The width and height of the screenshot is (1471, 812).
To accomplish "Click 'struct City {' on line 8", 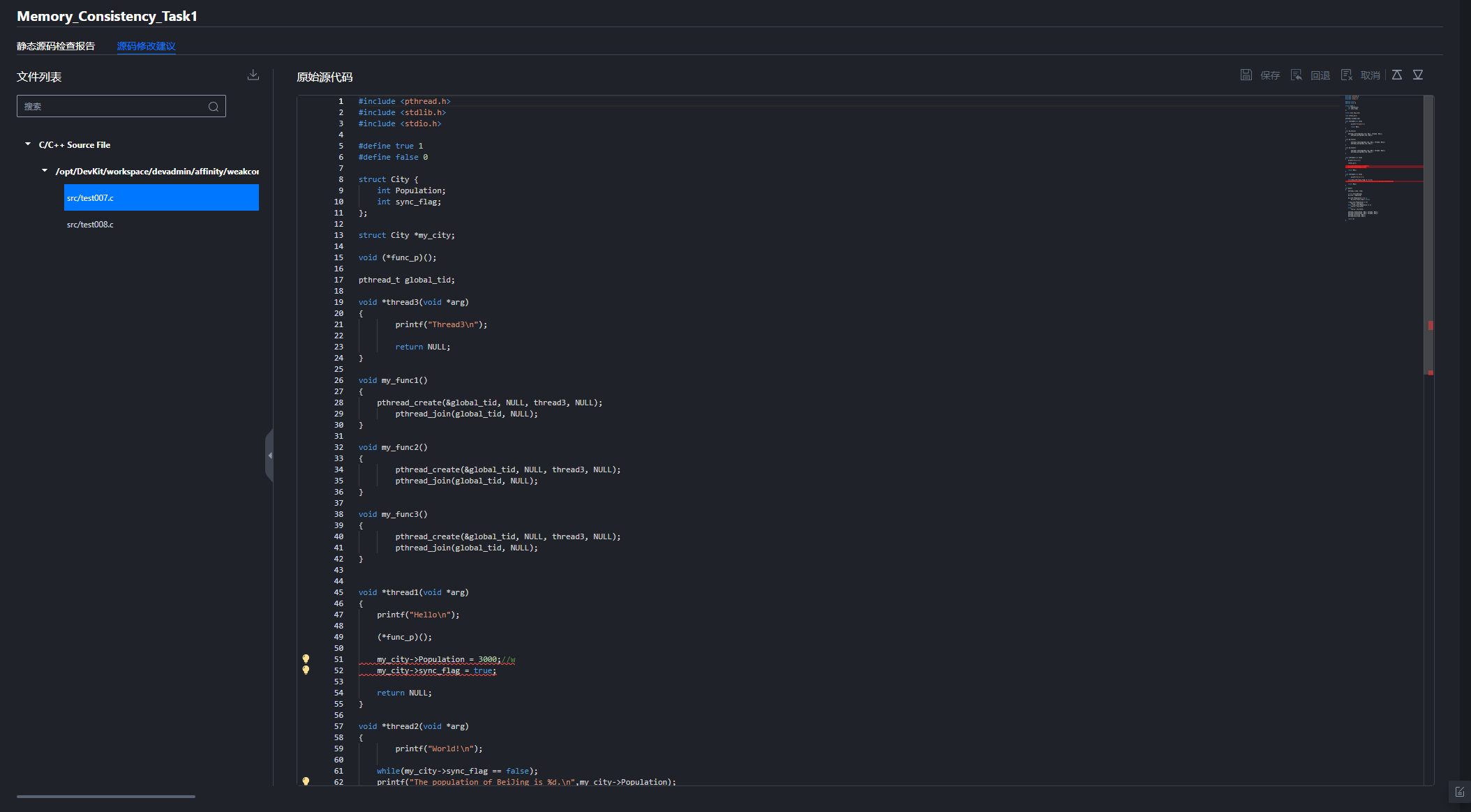I will (389, 179).
